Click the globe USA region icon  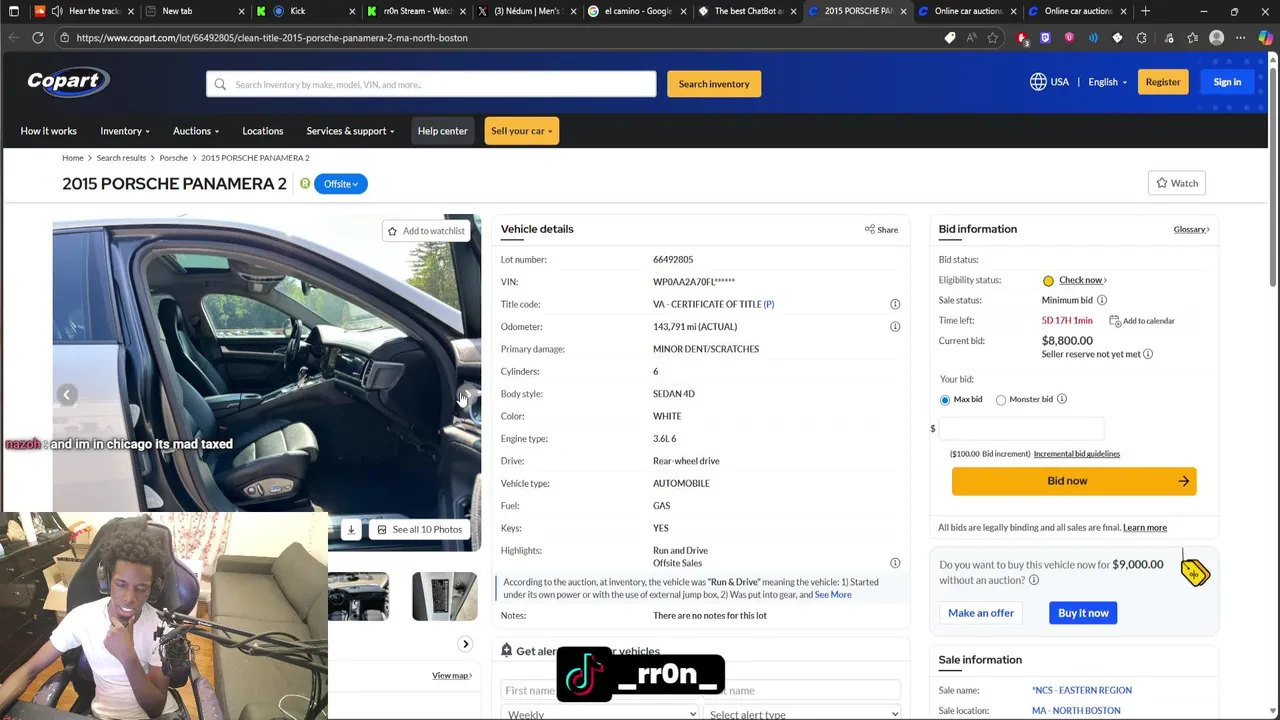(1038, 82)
